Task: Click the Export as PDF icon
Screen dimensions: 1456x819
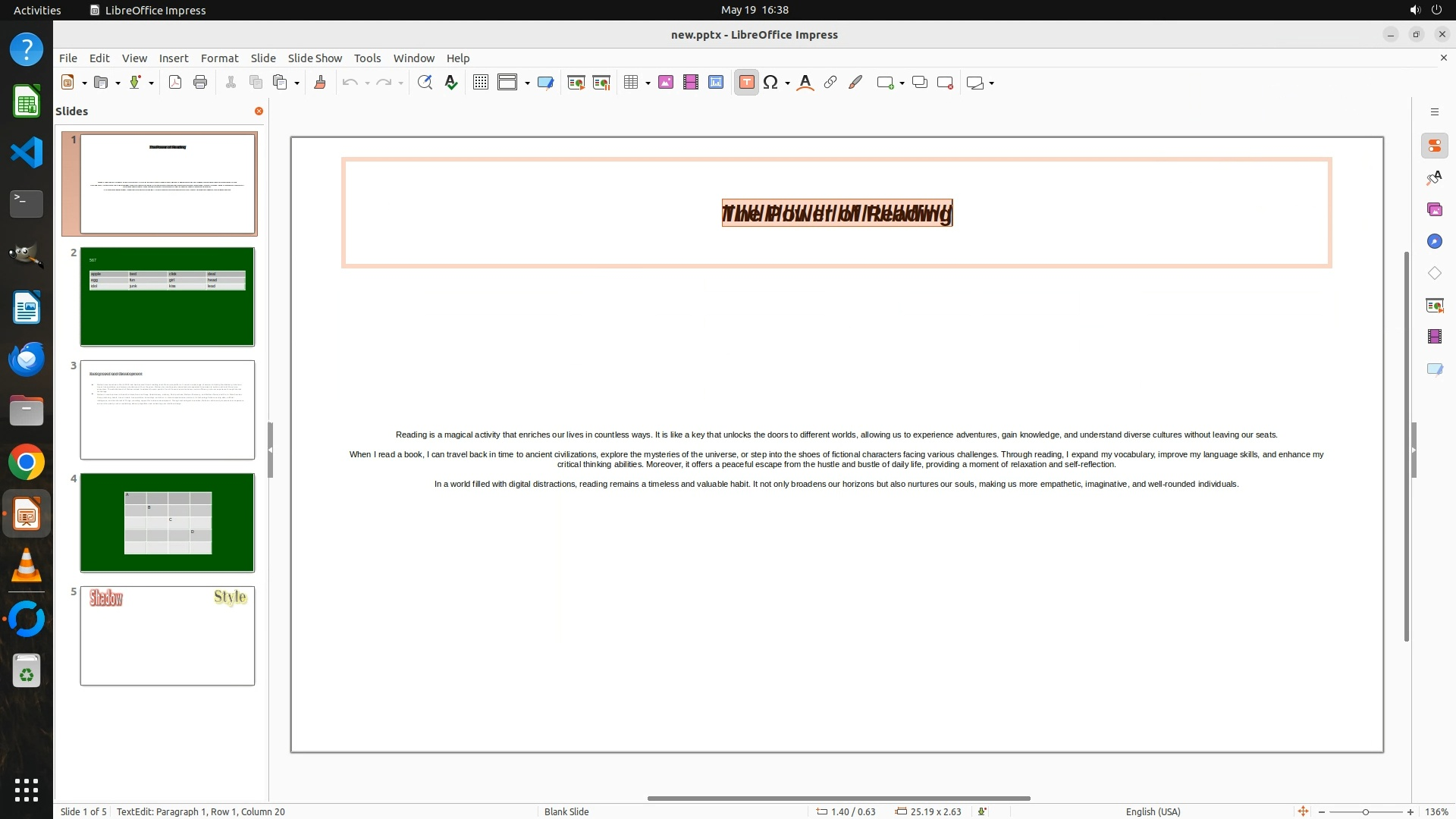Action: (x=175, y=83)
